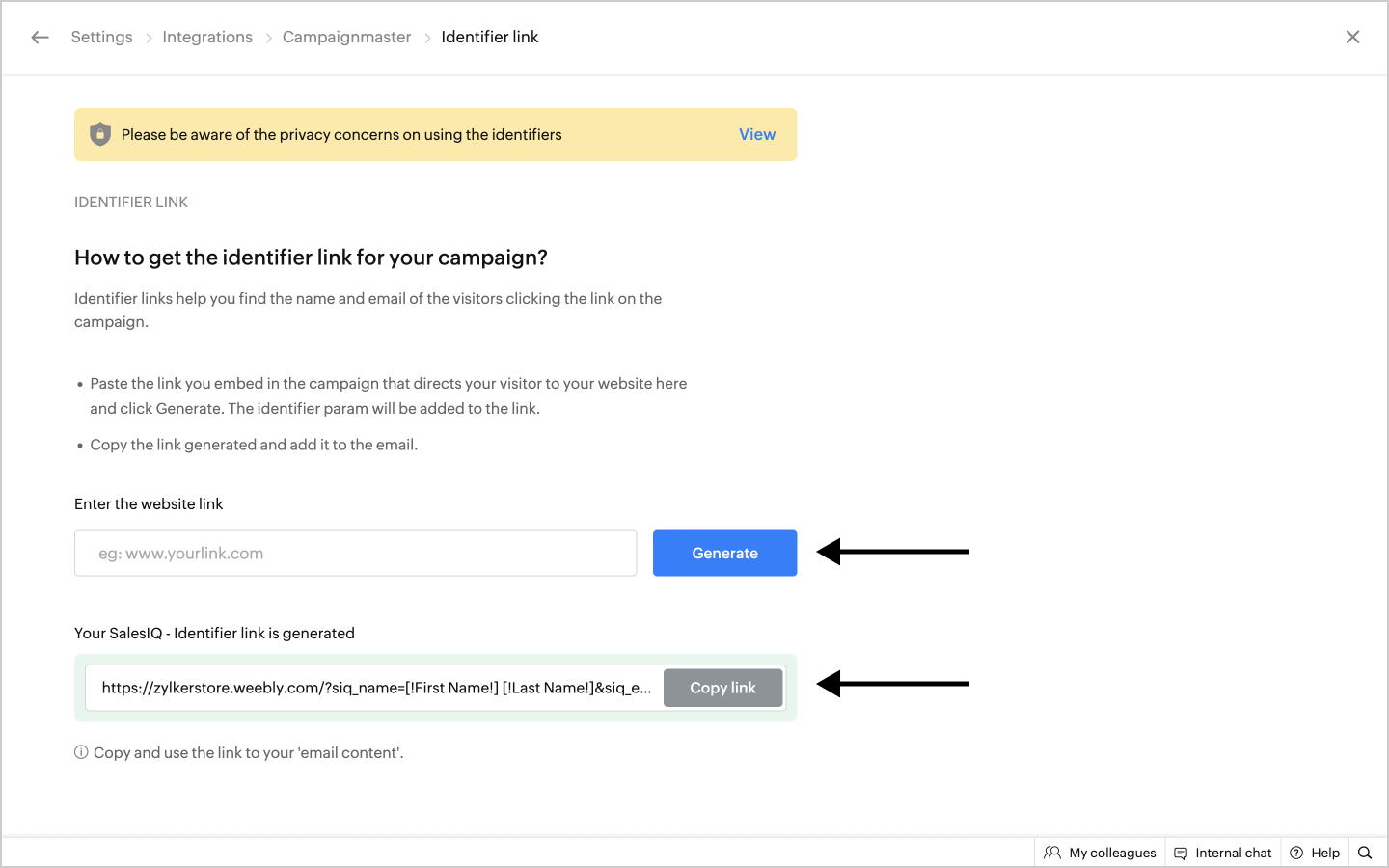Screen dimensions: 1389x868
Task: Click the privacy shield icon
Action: click(x=100, y=134)
